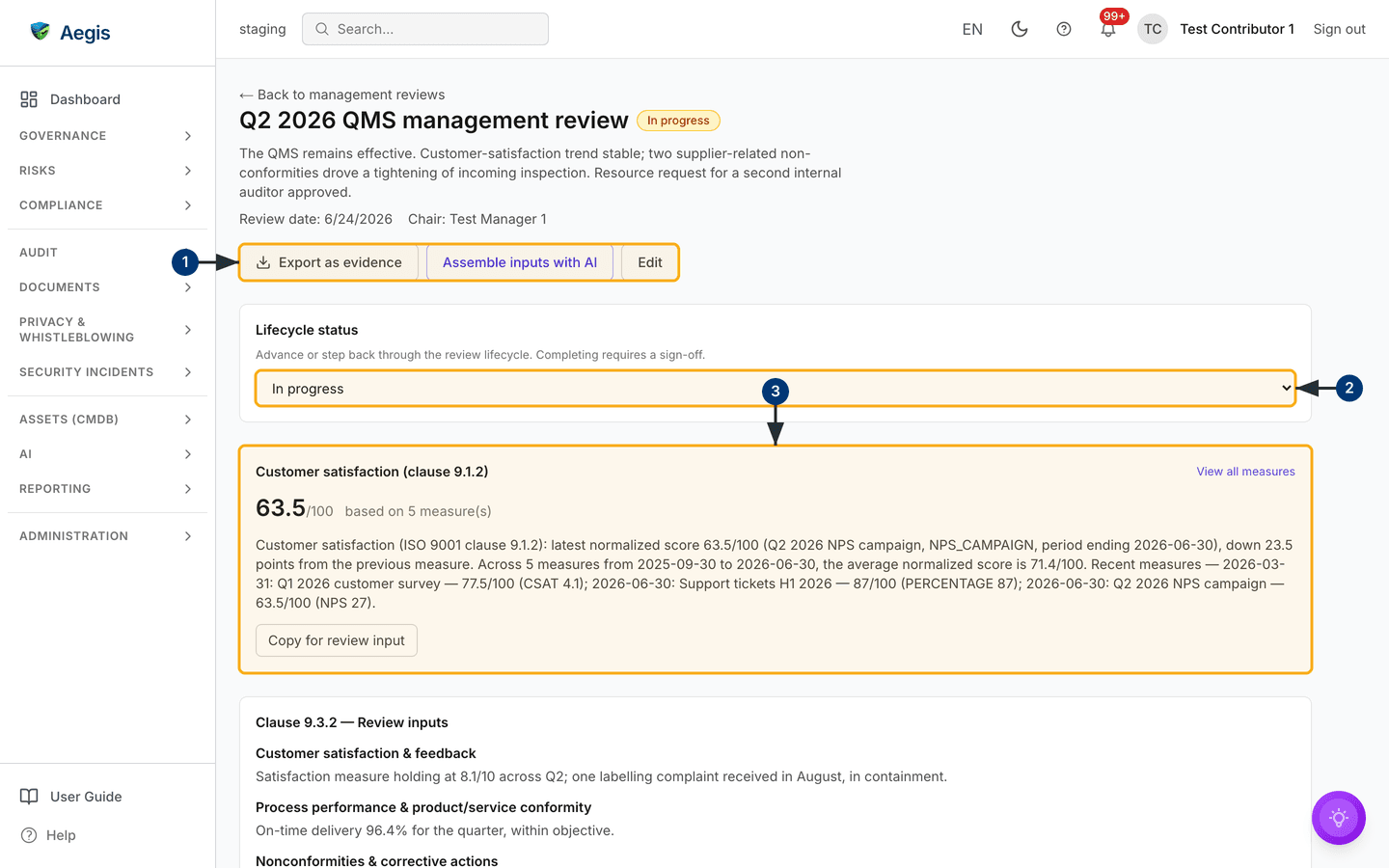
Task: Click Review date: 6/24/2026 text
Action: point(315,219)
